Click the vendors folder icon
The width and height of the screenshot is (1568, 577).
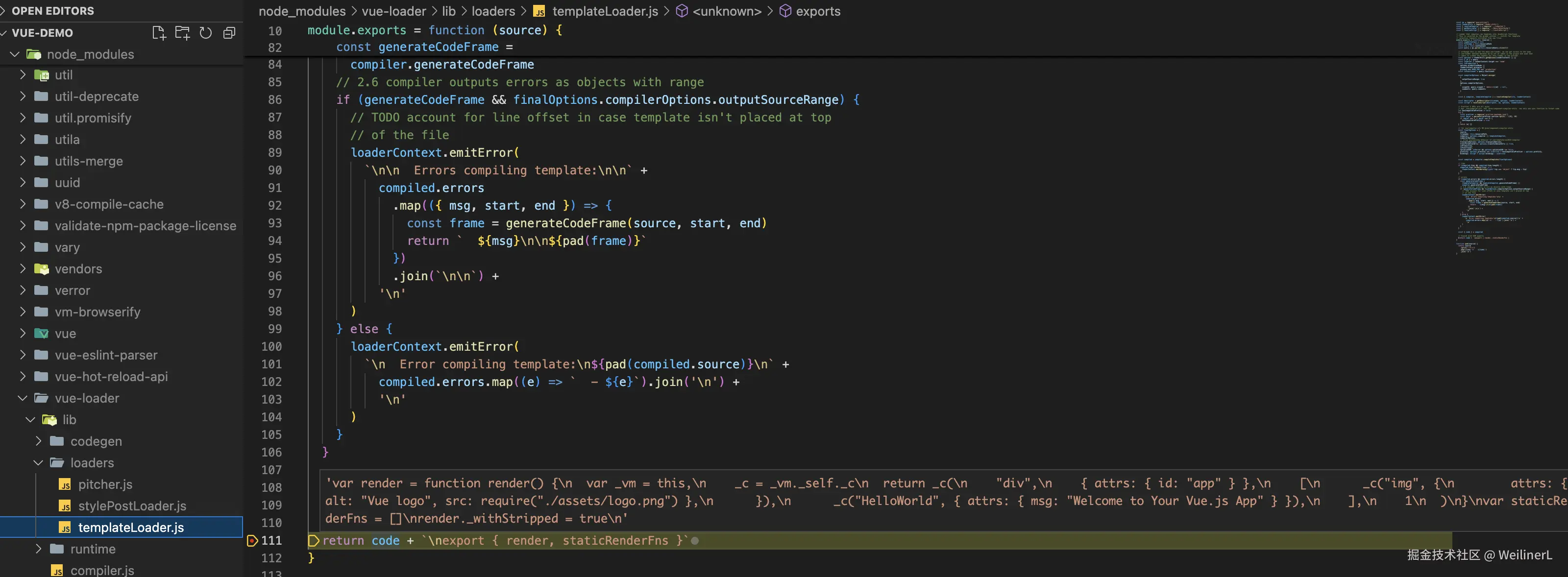pyautogui.click(x=41, y=269)
